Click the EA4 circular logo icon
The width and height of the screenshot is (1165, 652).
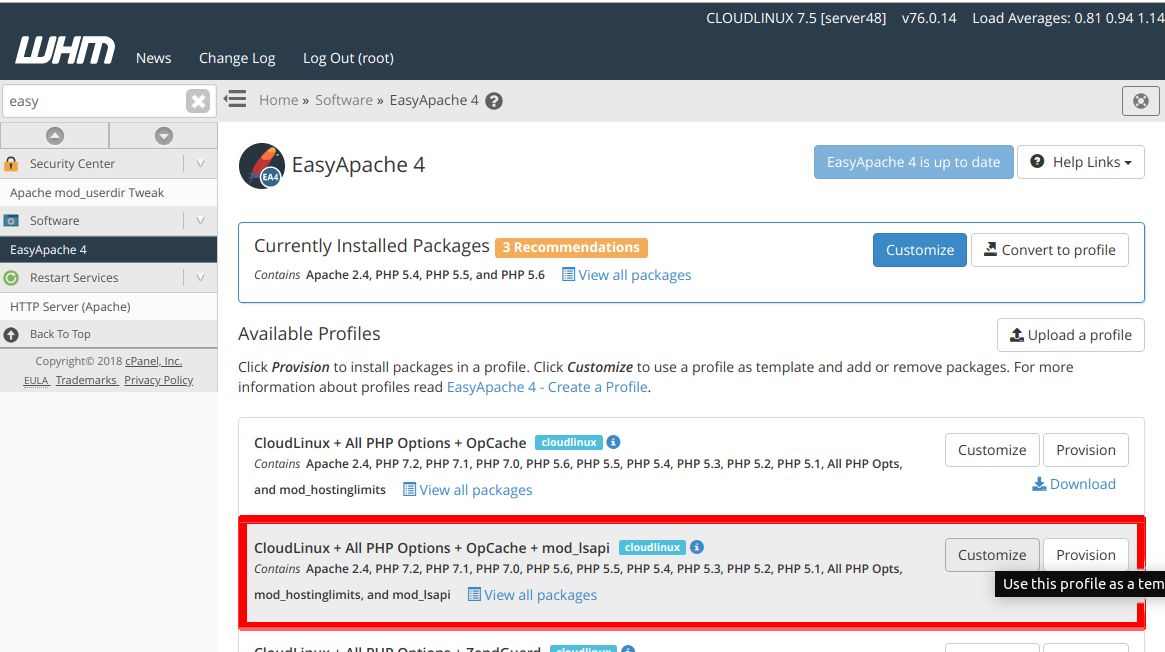pyautogui.click(x=262, y=164)
